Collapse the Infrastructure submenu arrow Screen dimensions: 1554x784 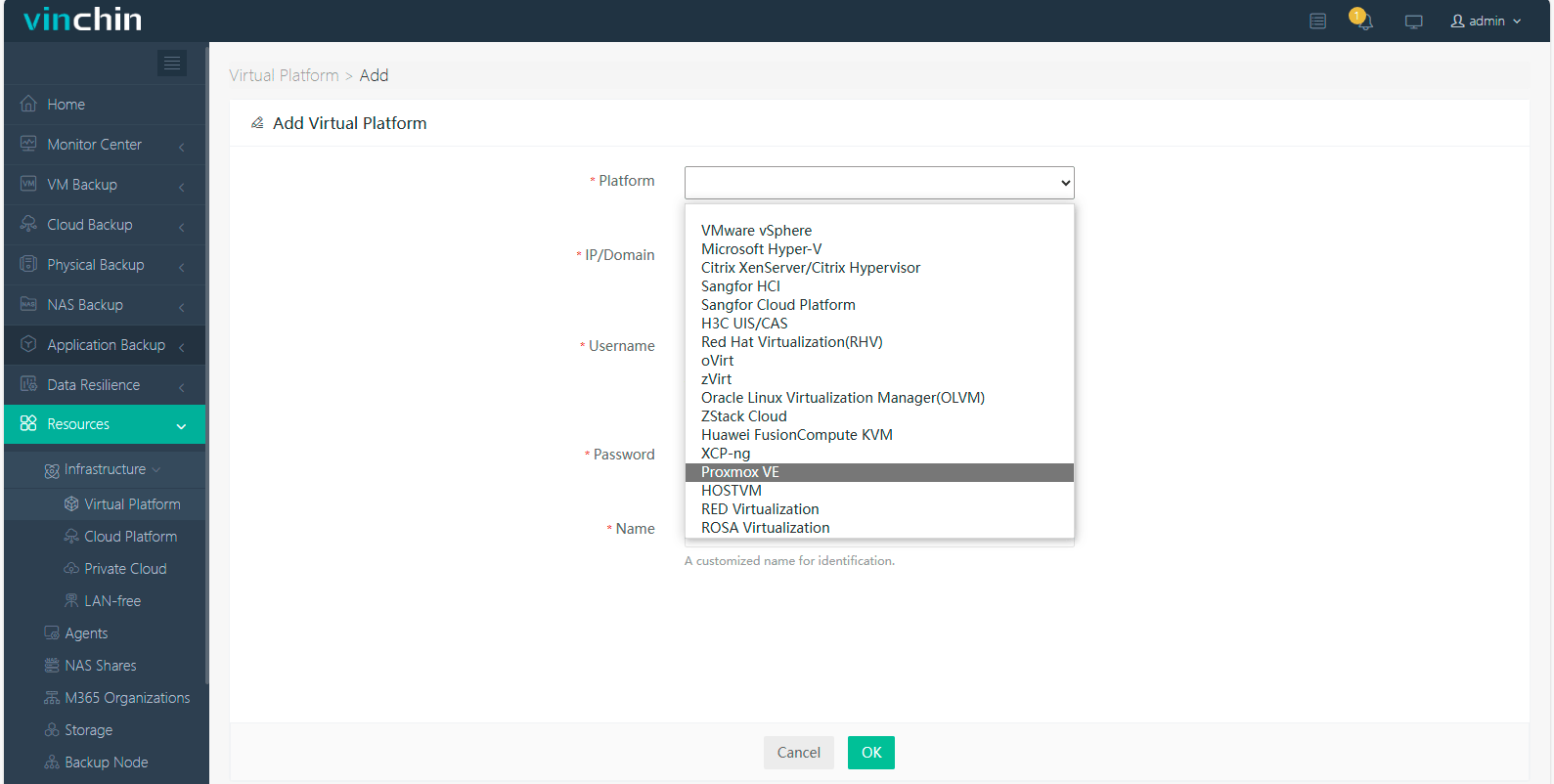(x=156, y=469)
